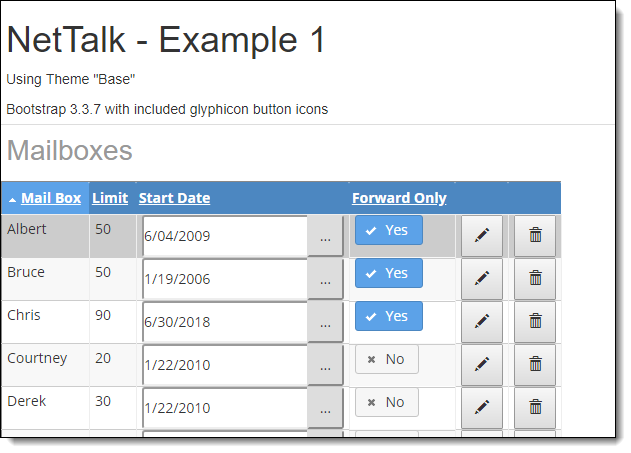Screen dimensions: 631x453
Task: Sort by the Limit column header
Action: coord(110,198)
